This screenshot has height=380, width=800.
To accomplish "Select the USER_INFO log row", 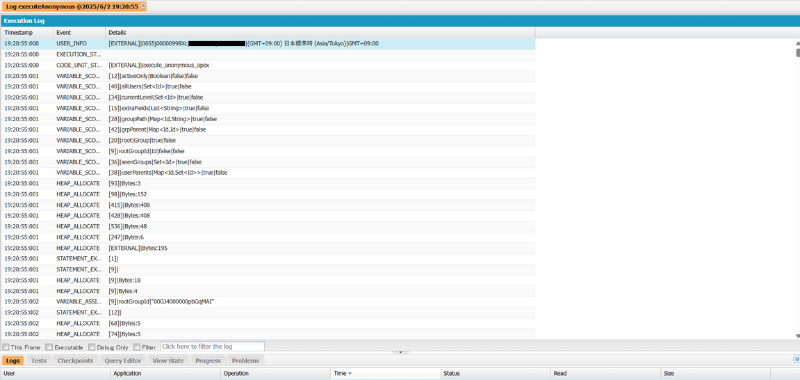I will [x=268, y=44].
